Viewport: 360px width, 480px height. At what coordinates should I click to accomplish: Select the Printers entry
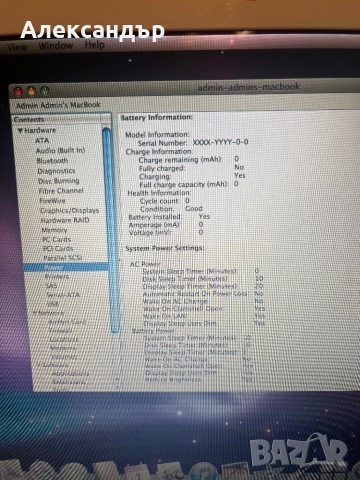tap(57, 276)
